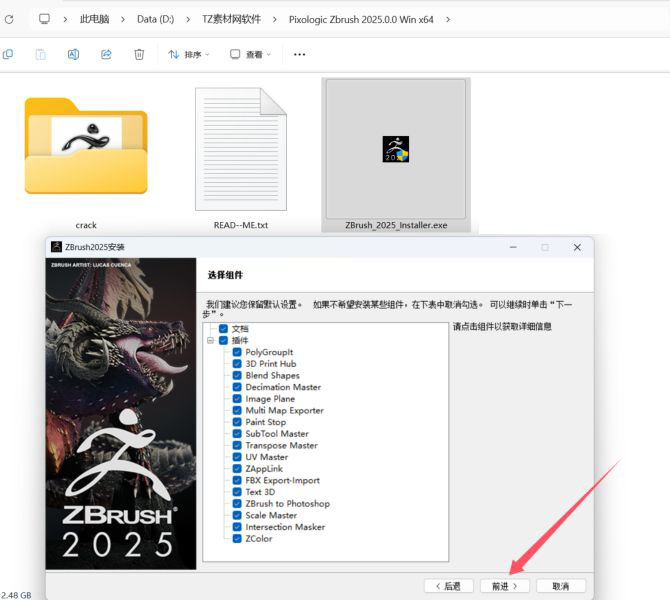Uncheck the FBX Export-Import checkbox

tap(237, 480)
